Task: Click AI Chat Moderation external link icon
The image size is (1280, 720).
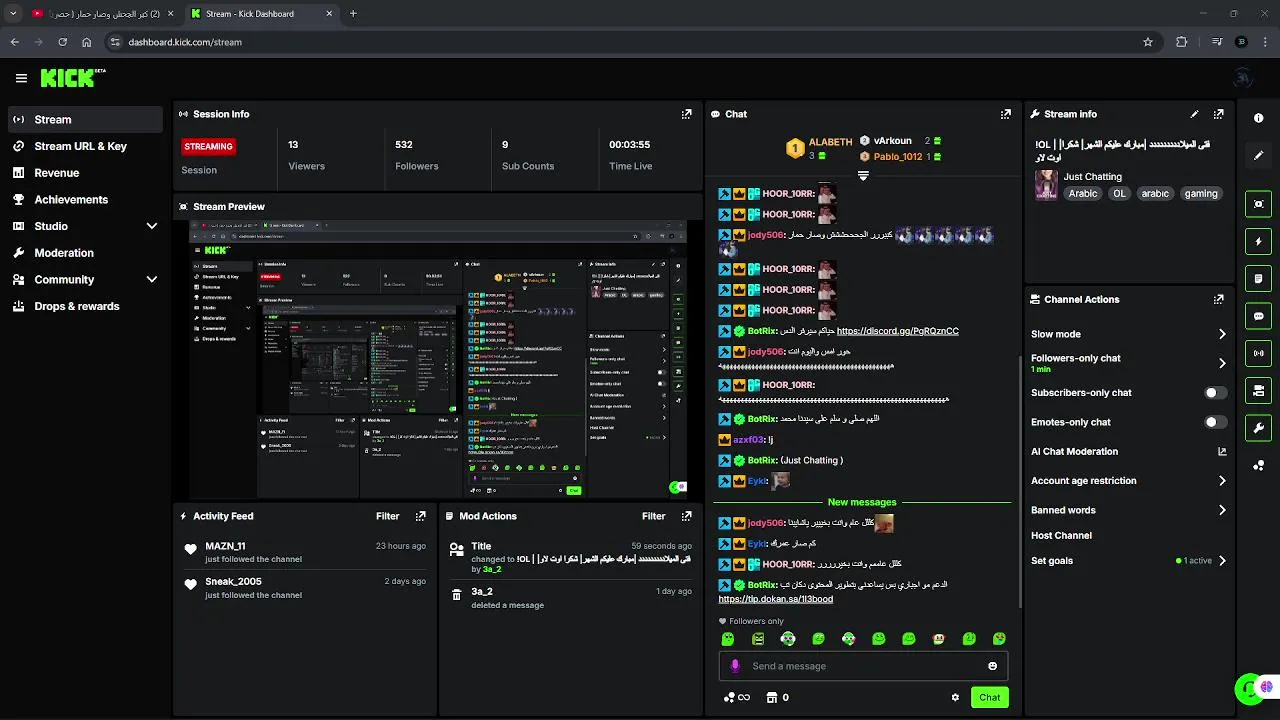Action: [1222, 452]
